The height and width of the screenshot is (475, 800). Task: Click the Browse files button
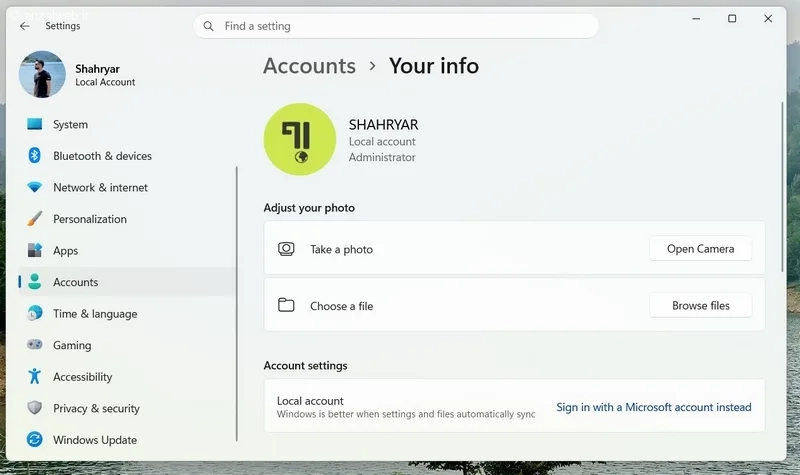click(x=701, y=305)
